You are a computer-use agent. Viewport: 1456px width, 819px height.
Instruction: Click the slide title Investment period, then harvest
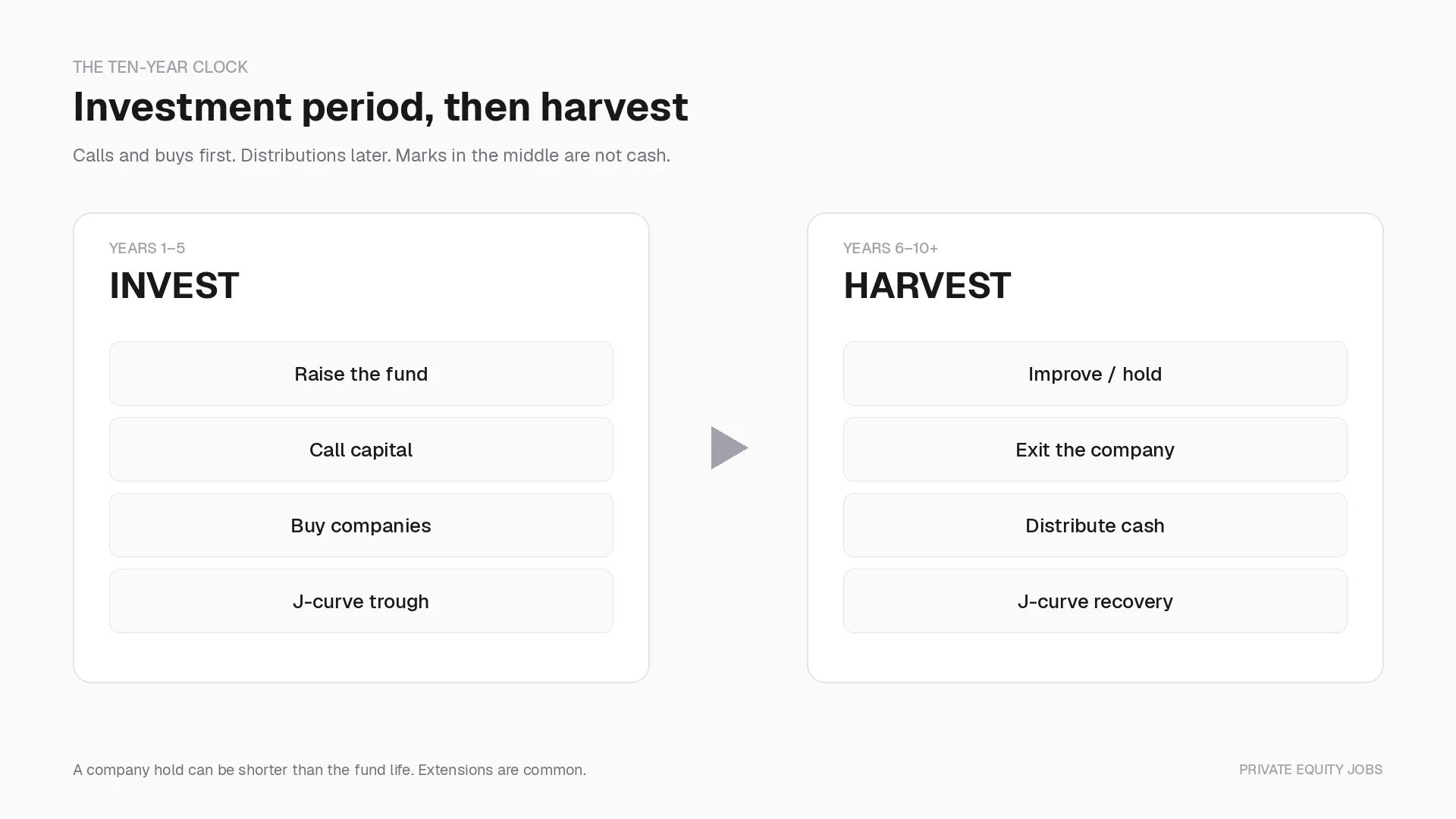click(381, 106)
